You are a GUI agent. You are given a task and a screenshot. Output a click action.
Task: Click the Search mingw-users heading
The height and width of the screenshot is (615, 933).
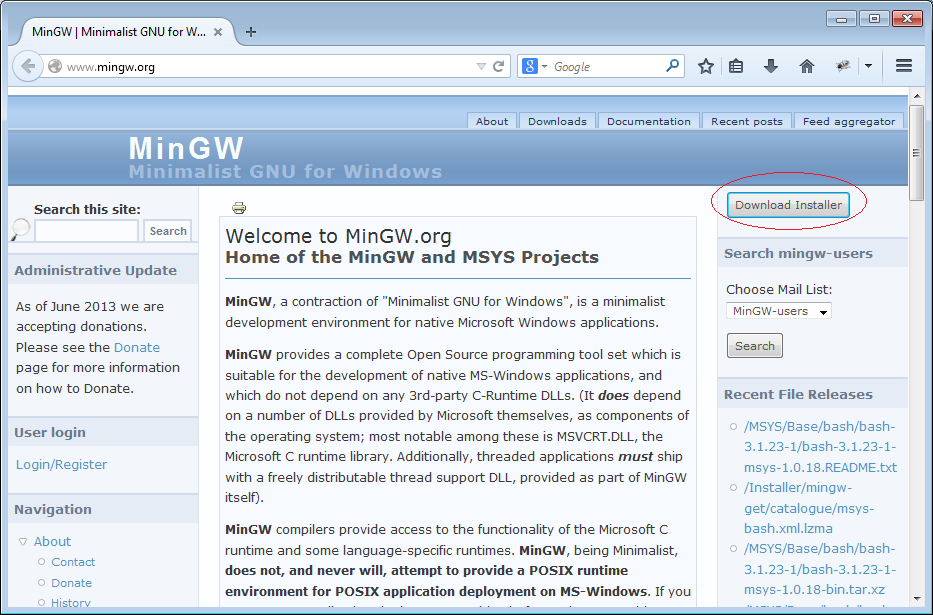pyautogui.click(x=798, y=253)
